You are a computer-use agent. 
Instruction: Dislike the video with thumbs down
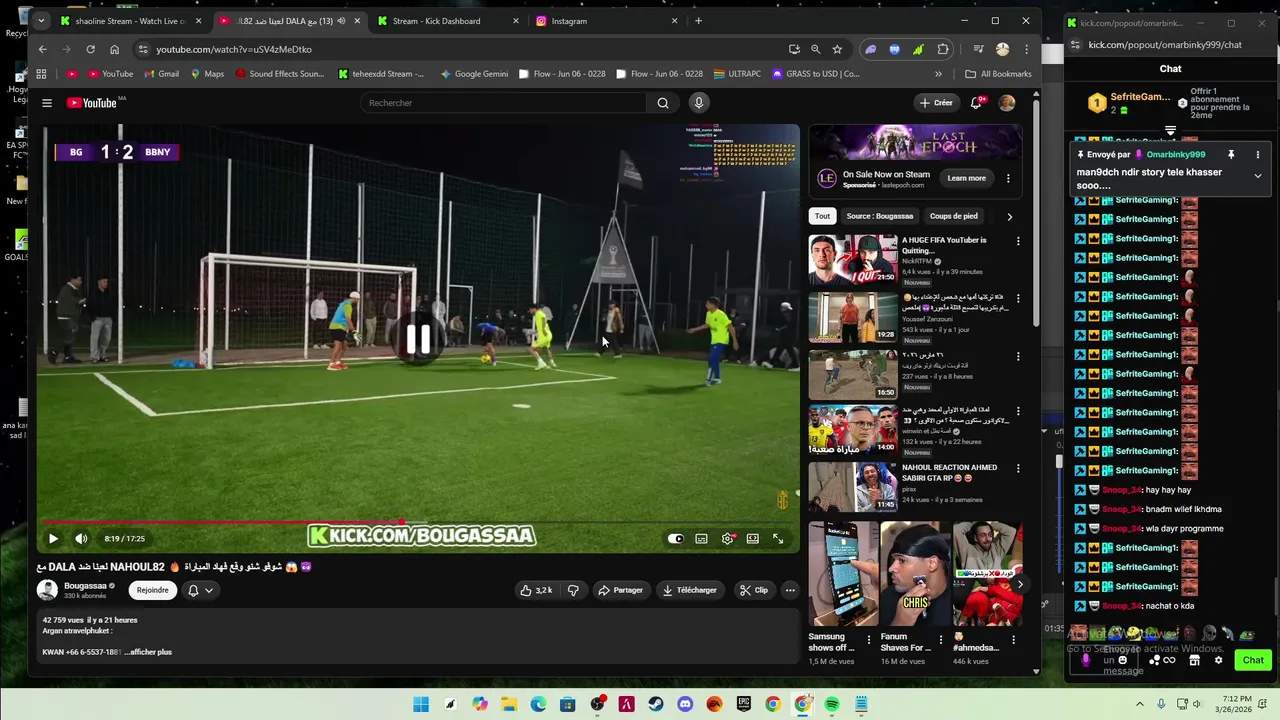coord(573,590)
